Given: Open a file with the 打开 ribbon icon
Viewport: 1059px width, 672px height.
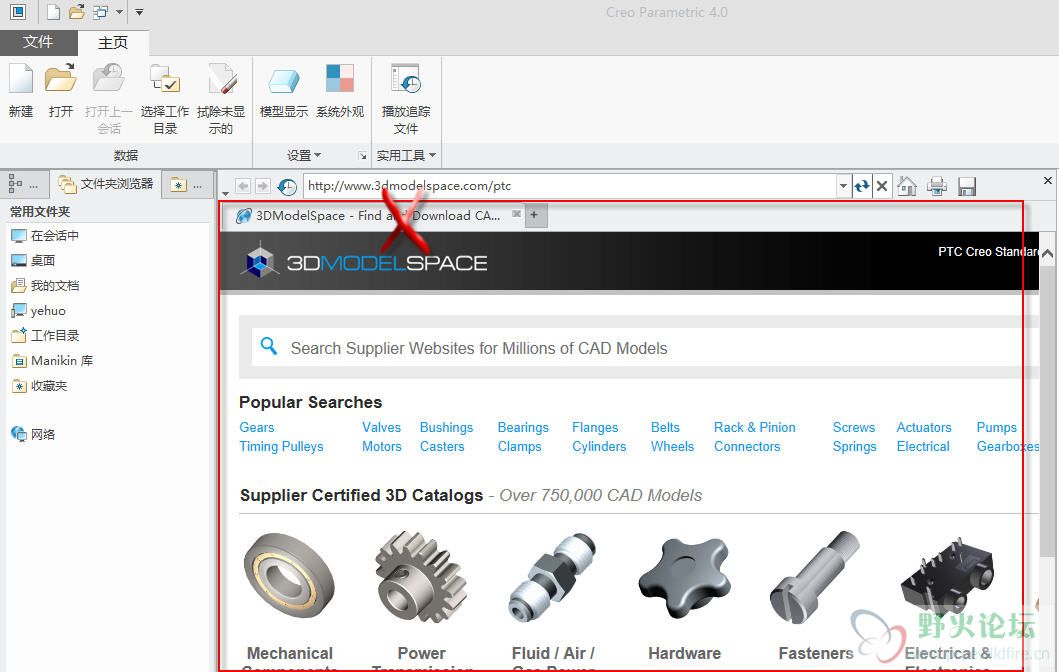Looking at the screenshot, I should (x=60, y=80).
